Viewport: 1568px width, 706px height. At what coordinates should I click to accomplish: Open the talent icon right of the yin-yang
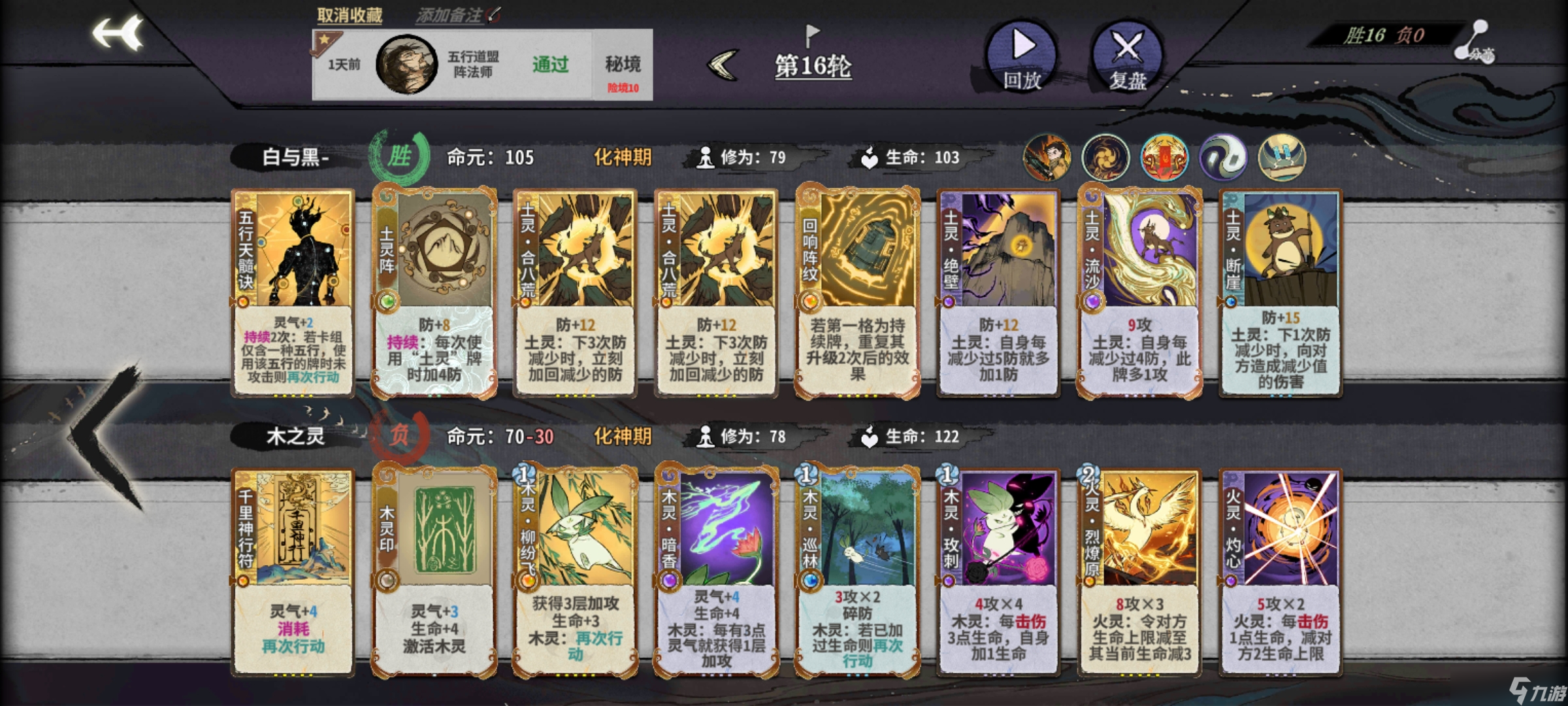coord(1282,157)
